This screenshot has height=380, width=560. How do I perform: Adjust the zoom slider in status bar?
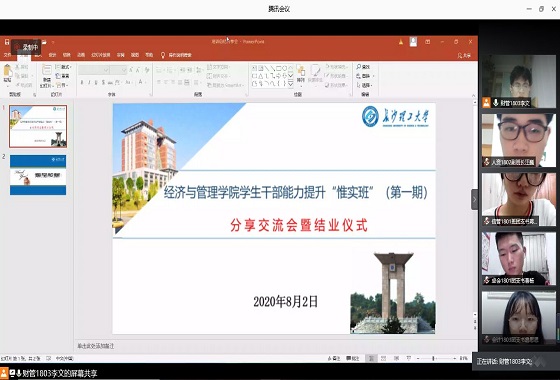click(433, 358)
